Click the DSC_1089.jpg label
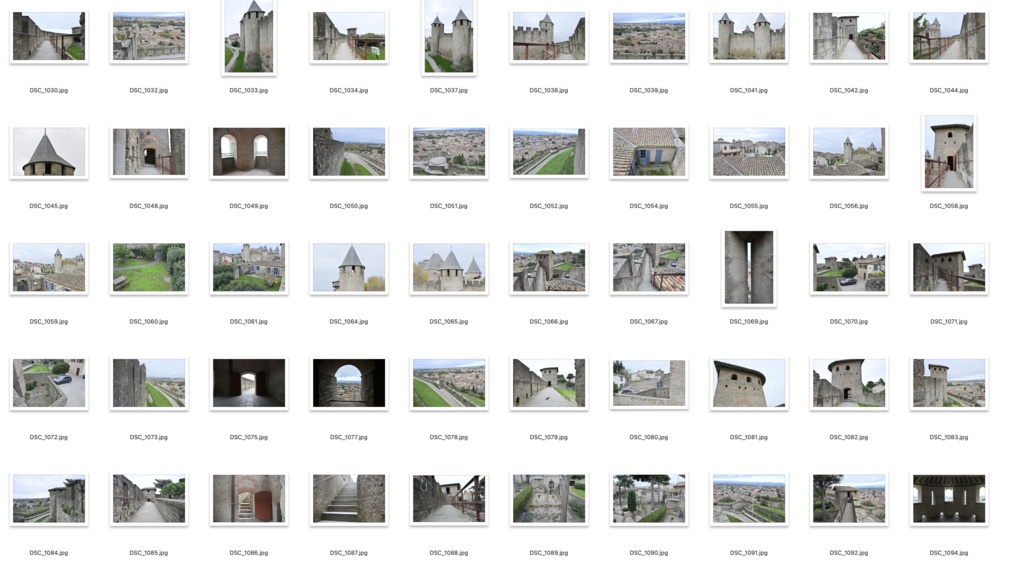 click(x=549, y=553)
